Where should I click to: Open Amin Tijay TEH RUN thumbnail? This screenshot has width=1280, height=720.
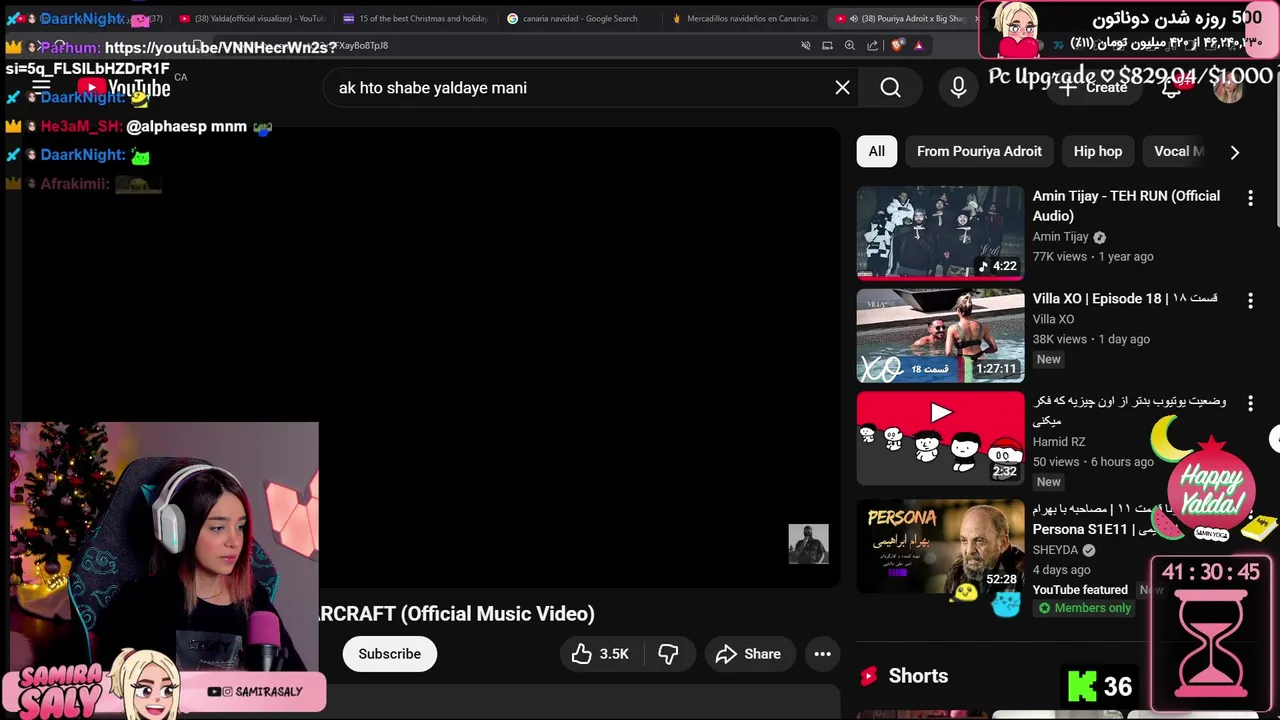click(x=940, y=233)
